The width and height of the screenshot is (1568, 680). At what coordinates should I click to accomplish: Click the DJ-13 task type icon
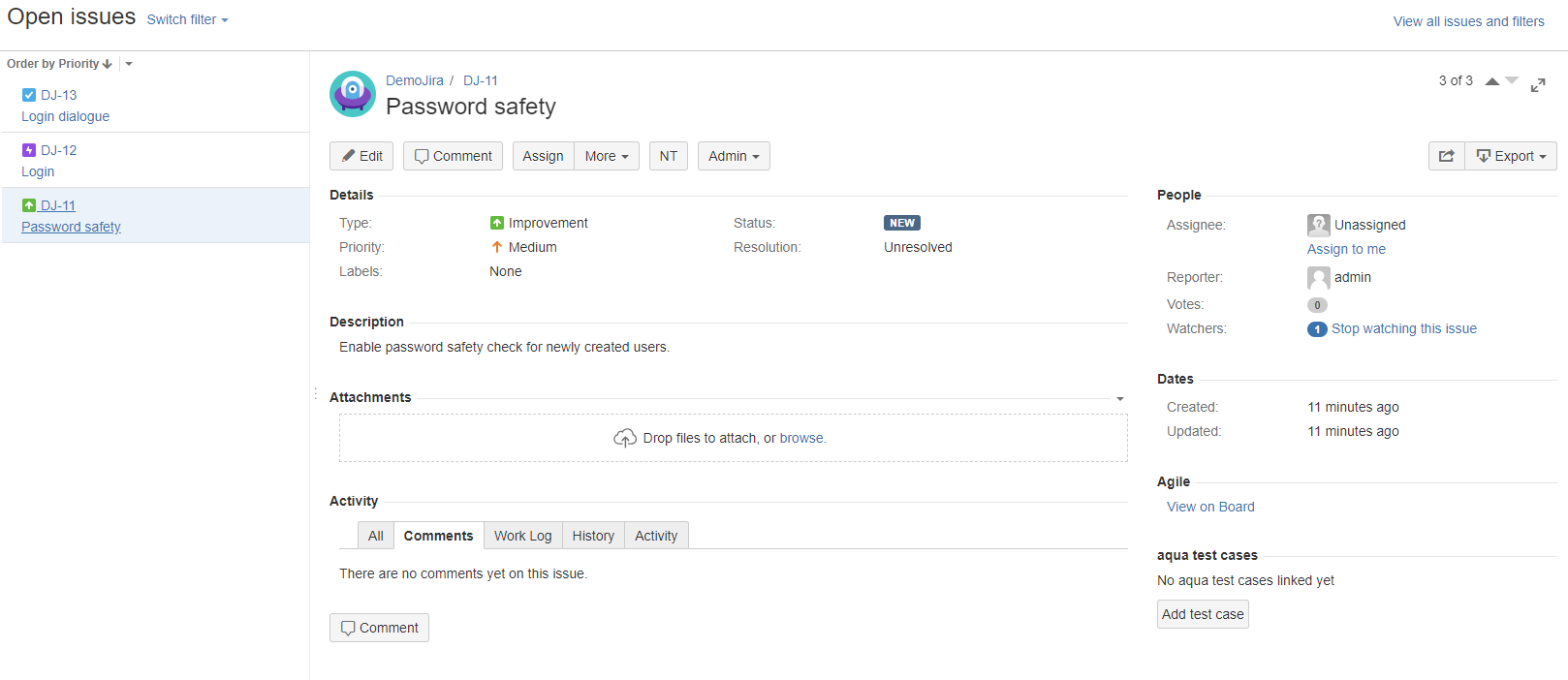pyautogui.click(x=29, y=95)
